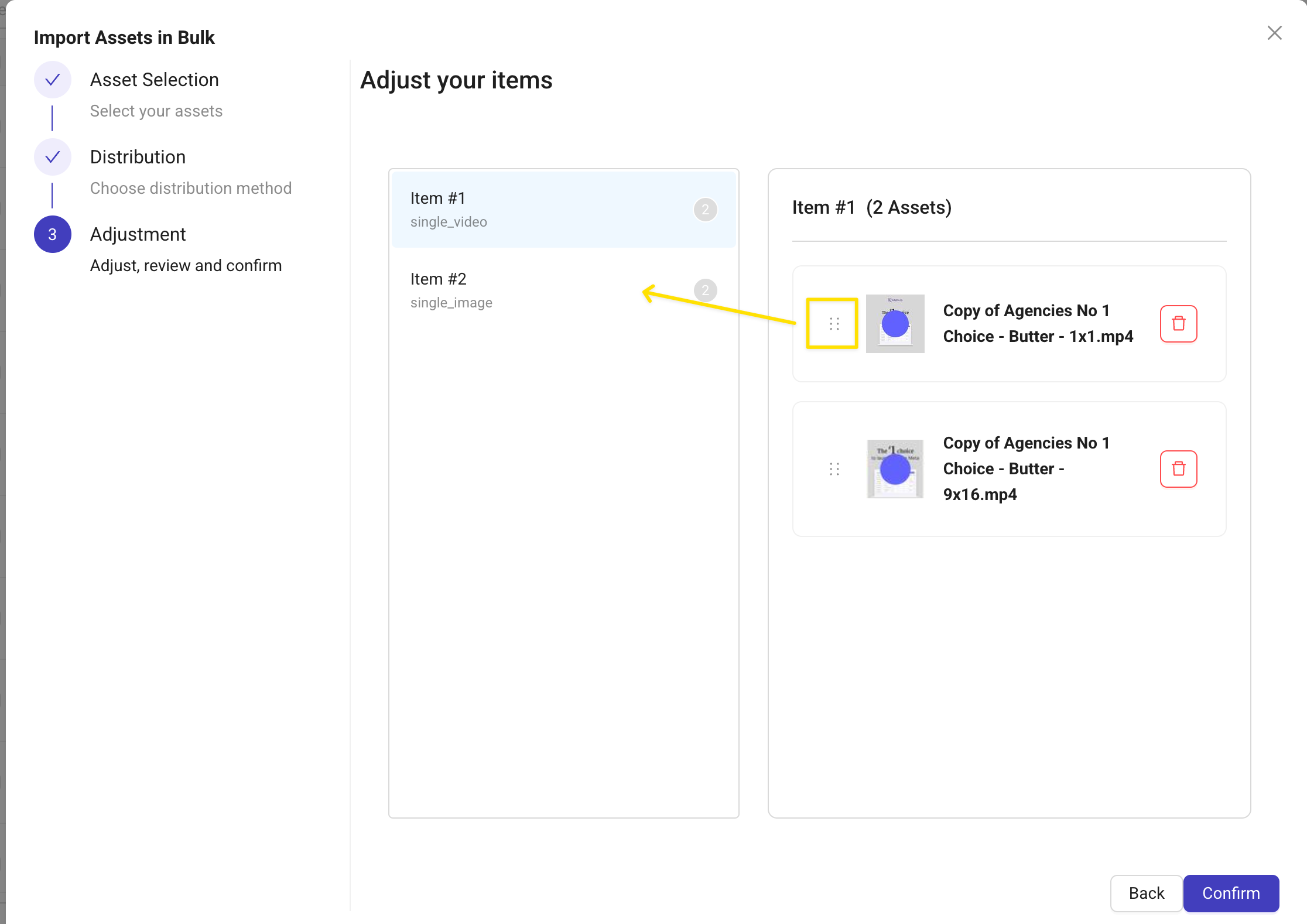The width and height of the screenshot is (1307, 924).
Task: Click drag handle for 1x1.mp4 asset
Action: click(x=834, y=324)
